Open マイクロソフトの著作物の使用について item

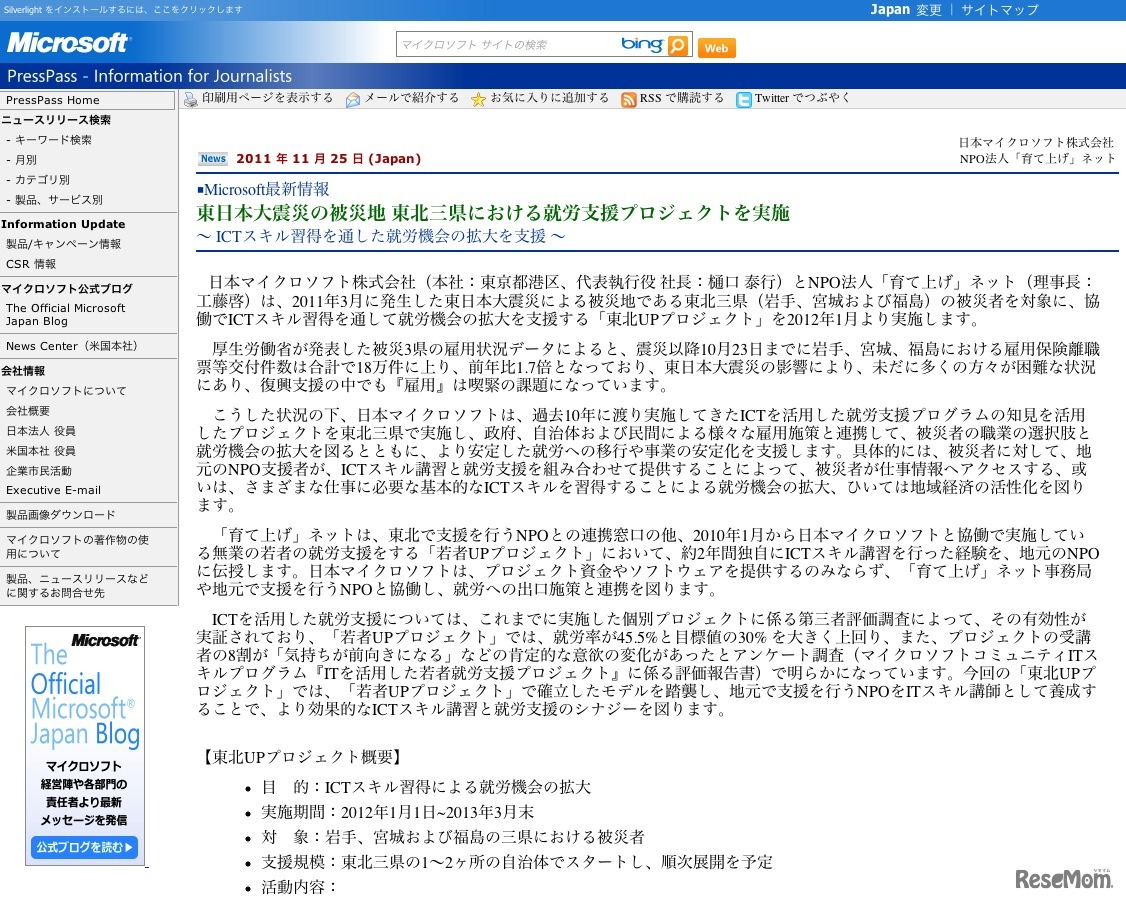78,547
